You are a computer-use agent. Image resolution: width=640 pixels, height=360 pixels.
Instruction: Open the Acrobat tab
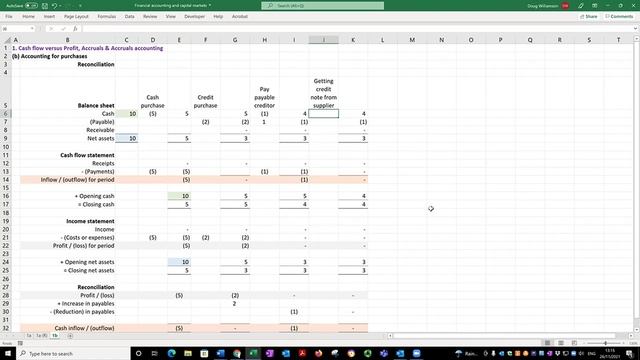click(x=240, y=16)
